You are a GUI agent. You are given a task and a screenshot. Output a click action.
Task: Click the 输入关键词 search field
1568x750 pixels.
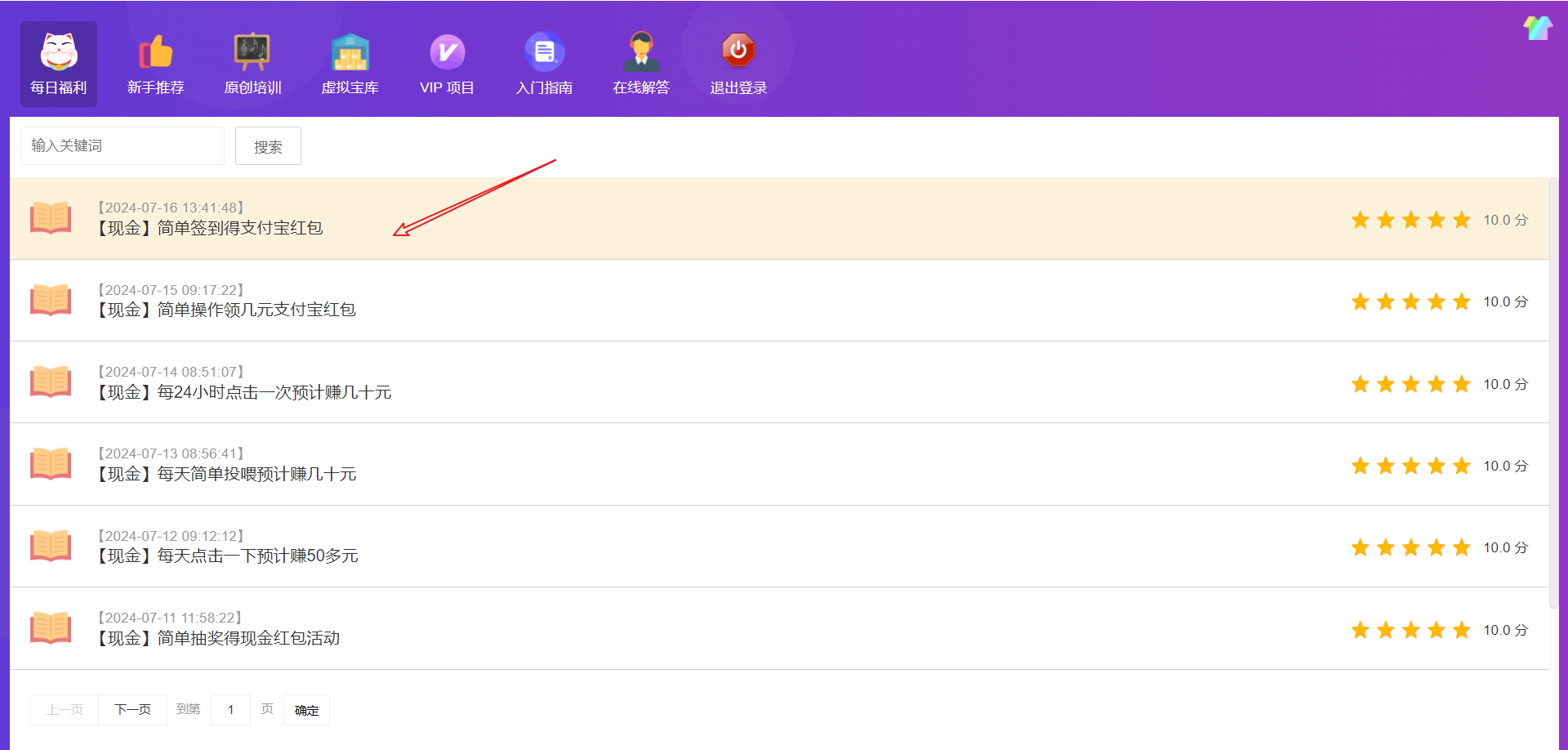coord(122,145)
